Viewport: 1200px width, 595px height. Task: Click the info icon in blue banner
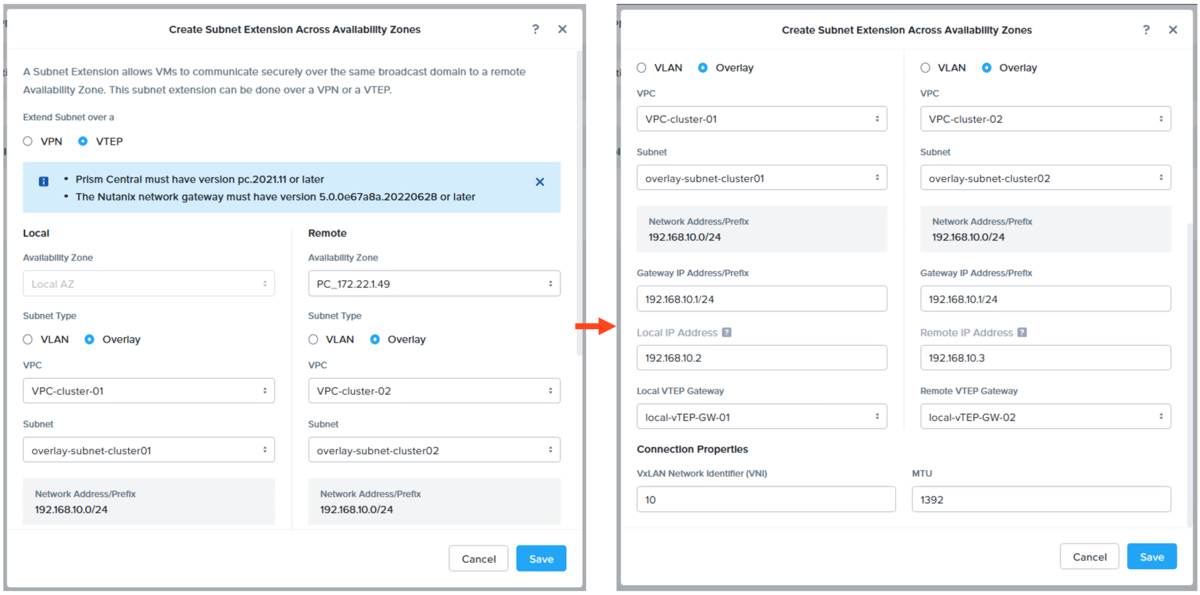point(44,182)
